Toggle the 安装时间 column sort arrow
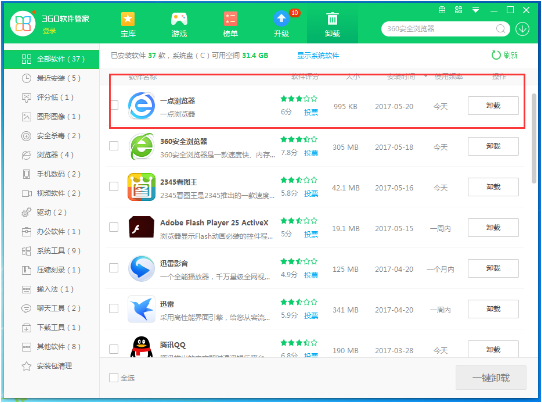The width and height of the screenshot is (542, 403). pyautogui.click(x=426, y=76)
